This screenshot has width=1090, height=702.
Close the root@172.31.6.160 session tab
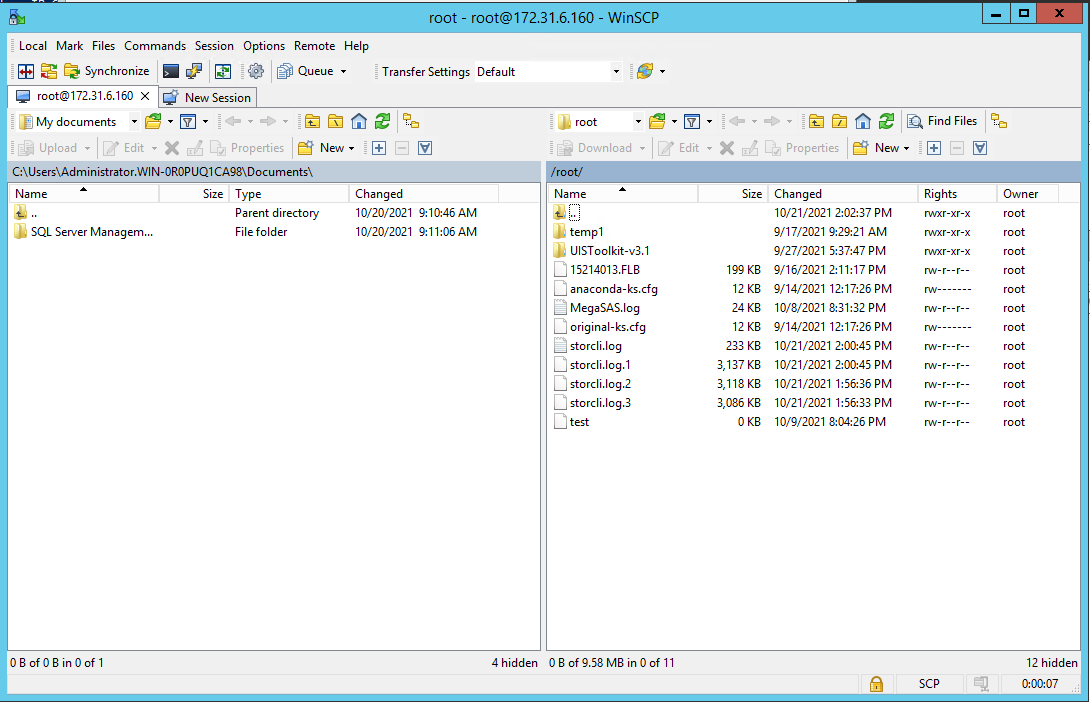[x=145, y=96]
